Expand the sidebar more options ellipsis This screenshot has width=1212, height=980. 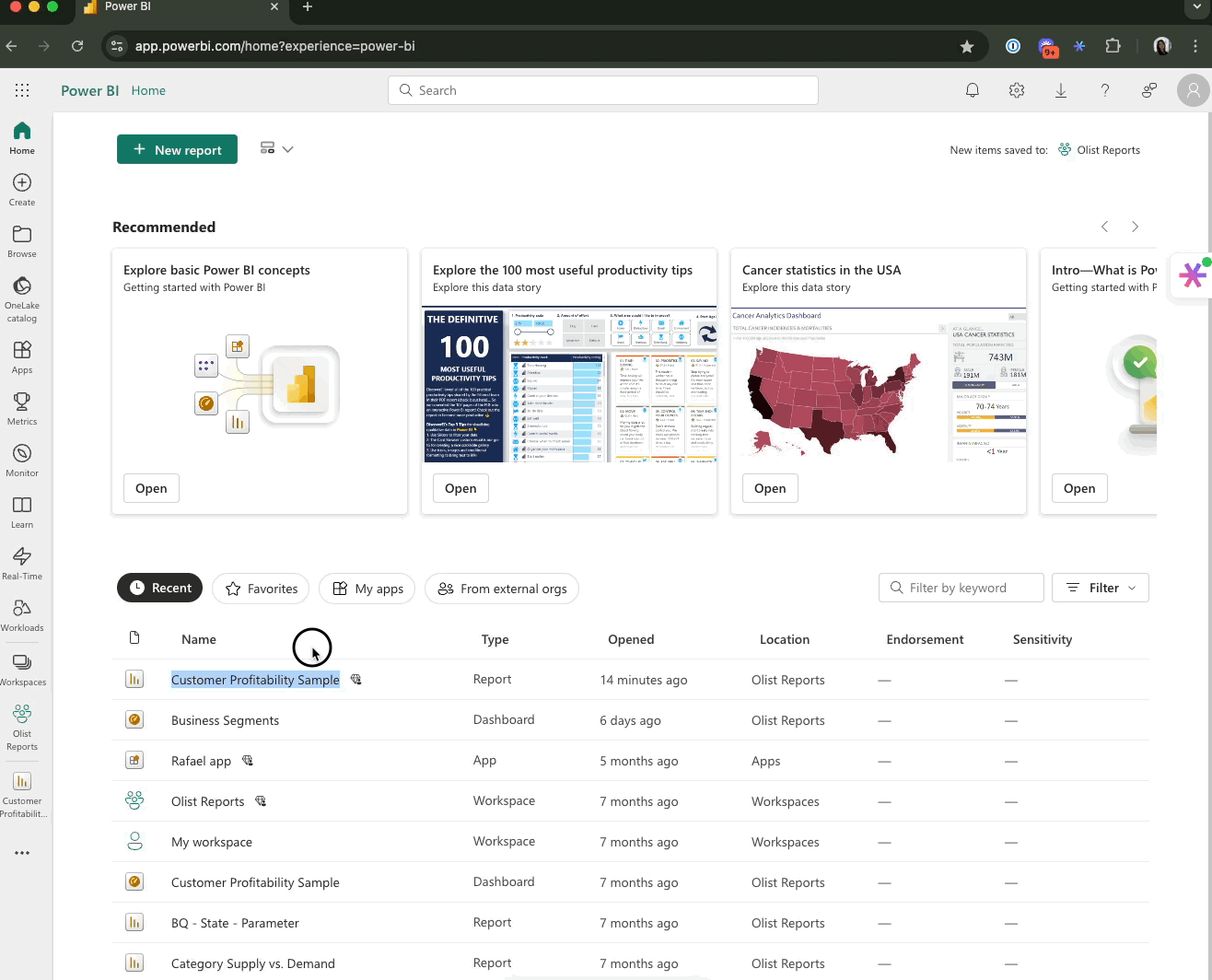pos(22,853)
